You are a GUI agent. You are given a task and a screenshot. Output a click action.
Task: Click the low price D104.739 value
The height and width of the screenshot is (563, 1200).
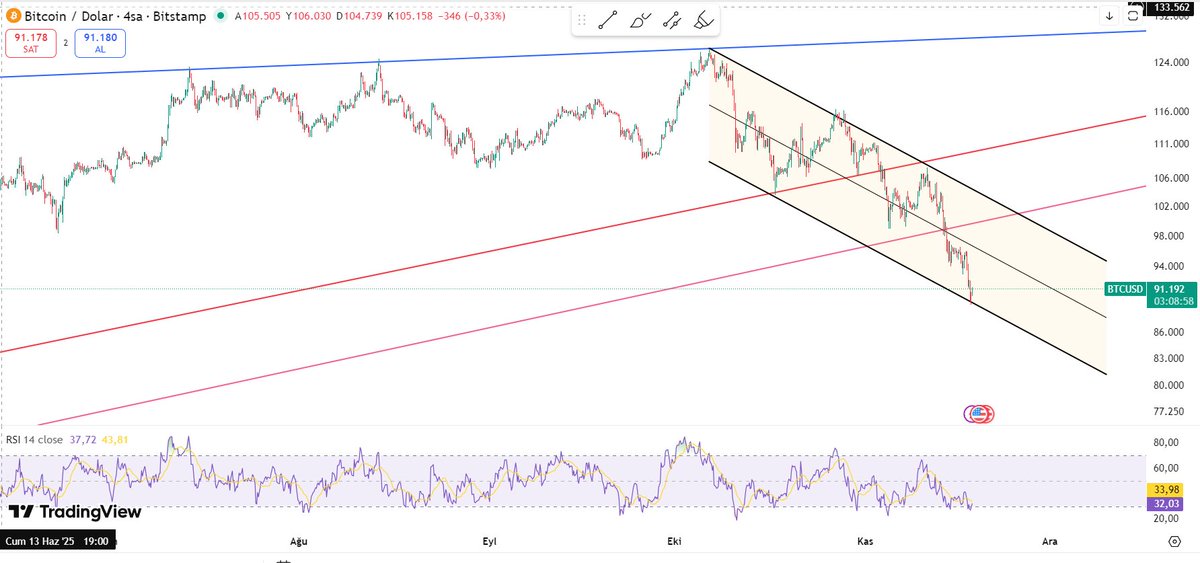tap(358, 17)
